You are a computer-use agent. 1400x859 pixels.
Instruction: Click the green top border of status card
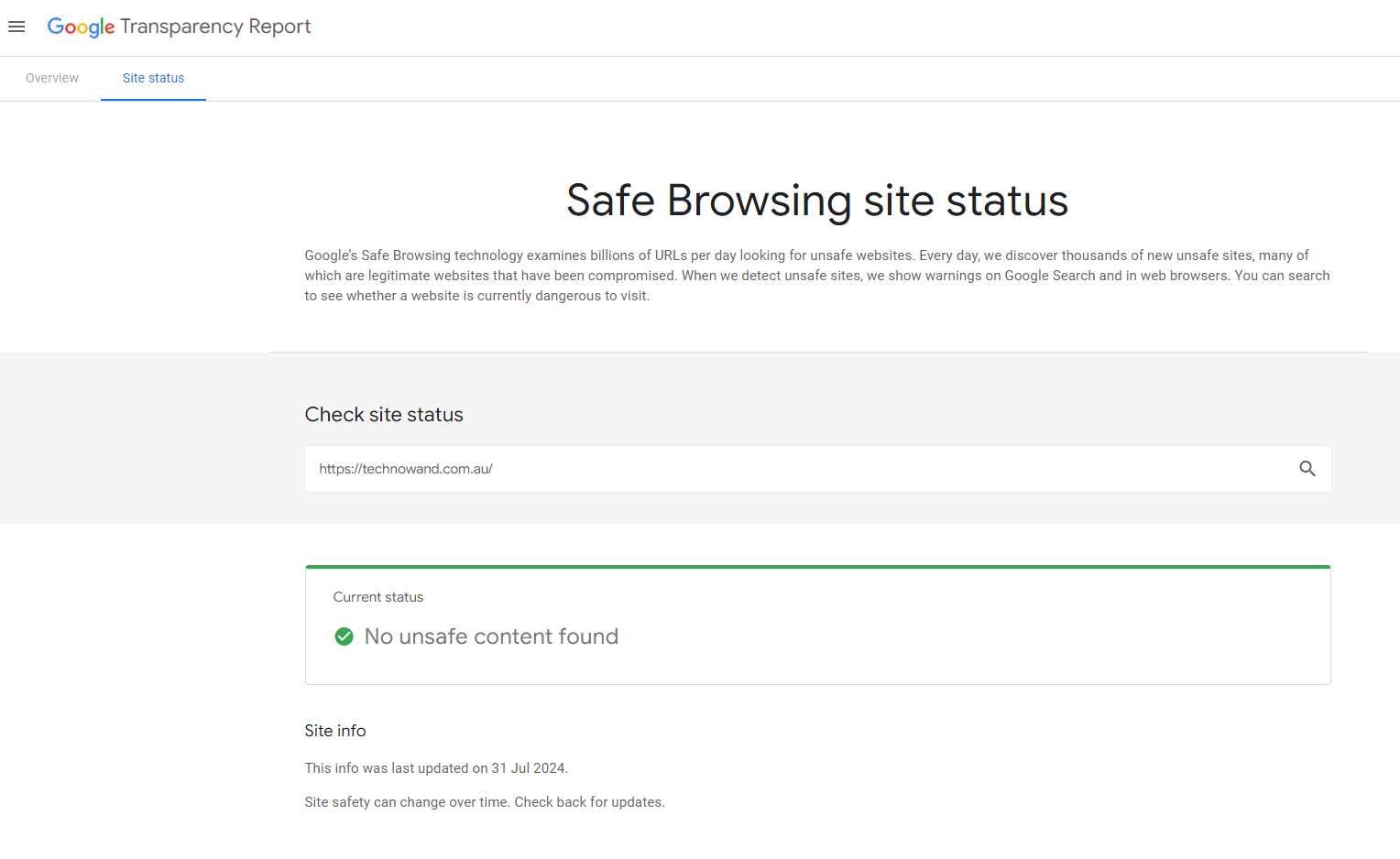point(817,567)
